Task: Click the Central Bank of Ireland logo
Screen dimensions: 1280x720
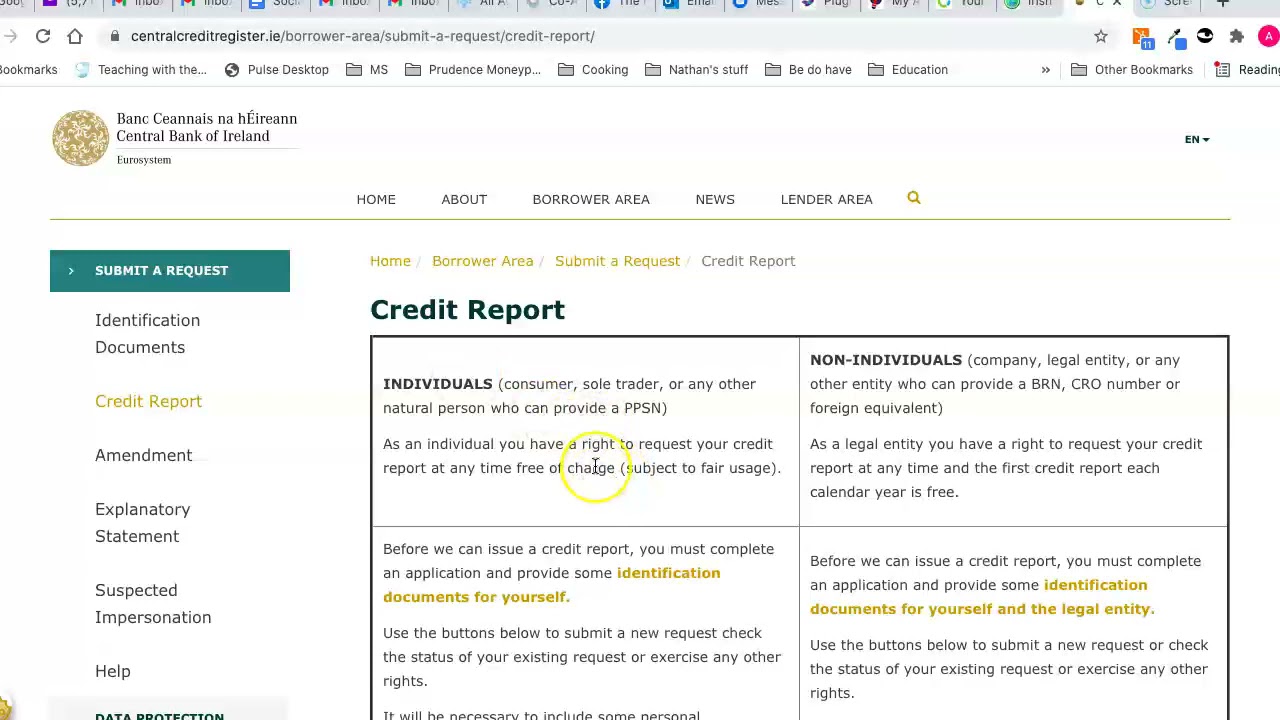Action: pyautogui.click(x=175, y=138)
